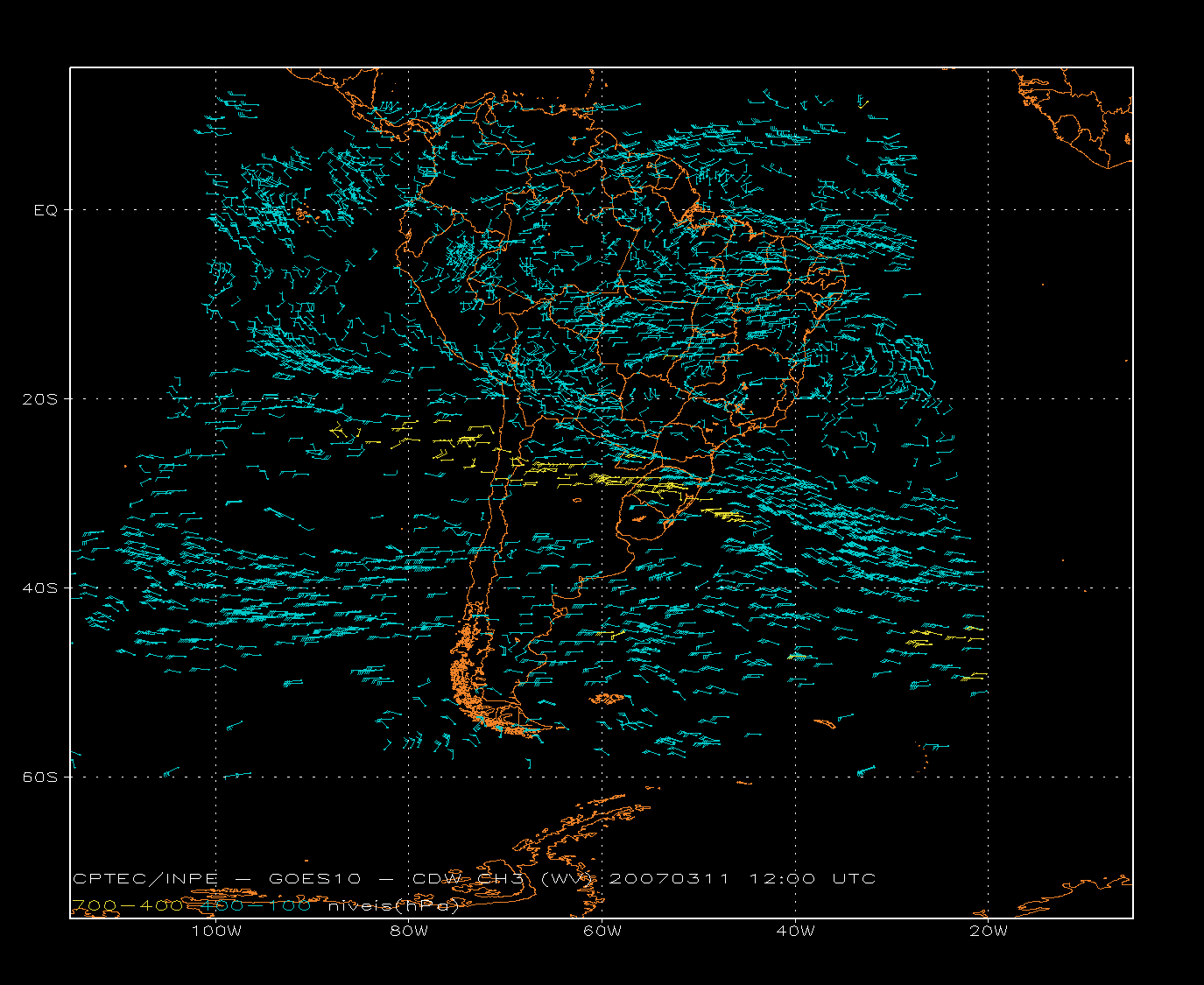
Task: Click the 60W longitude label
Action: coord(602,932)
